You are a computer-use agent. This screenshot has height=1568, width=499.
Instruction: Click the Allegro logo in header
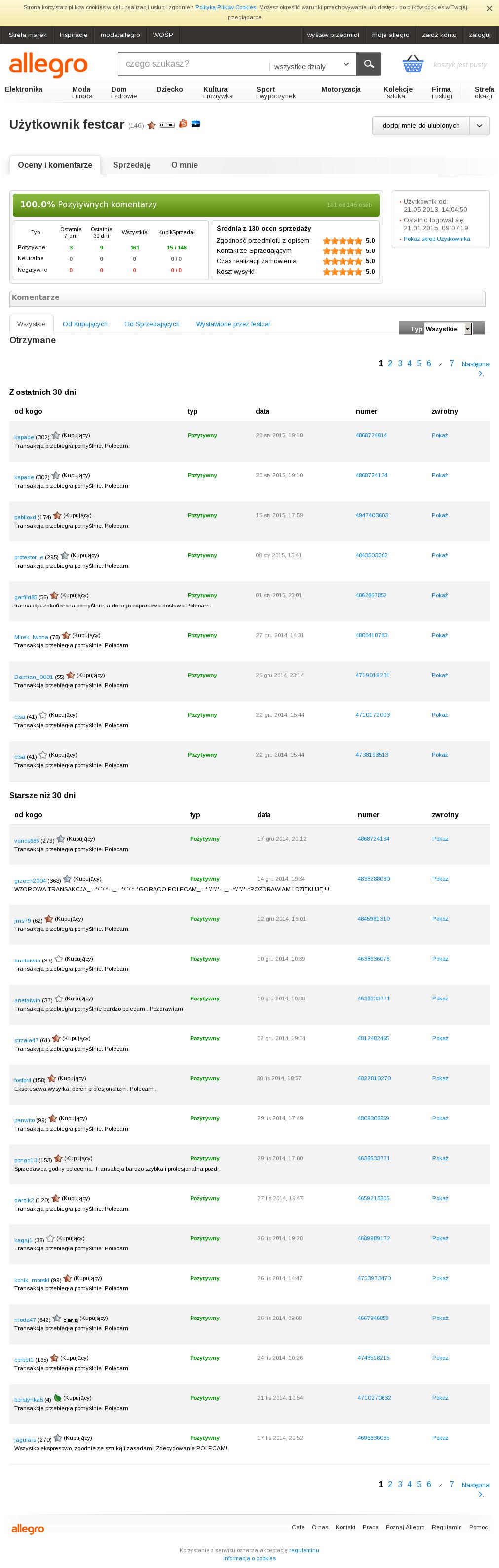(48, 65)
